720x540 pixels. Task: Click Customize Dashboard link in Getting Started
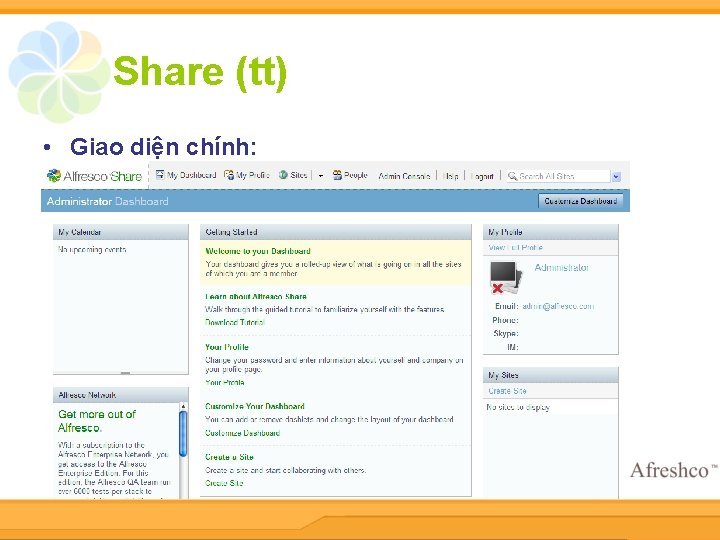tap(242, 433)
